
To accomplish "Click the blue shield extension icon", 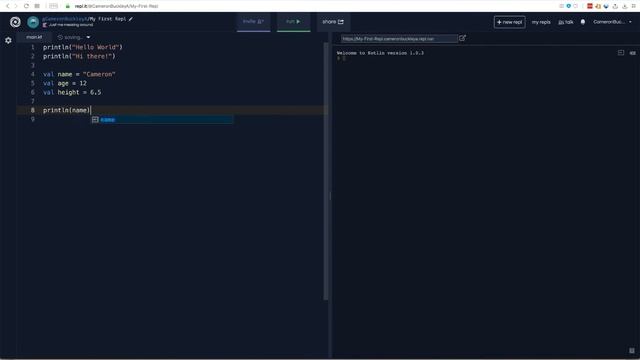I will (569, 6).
